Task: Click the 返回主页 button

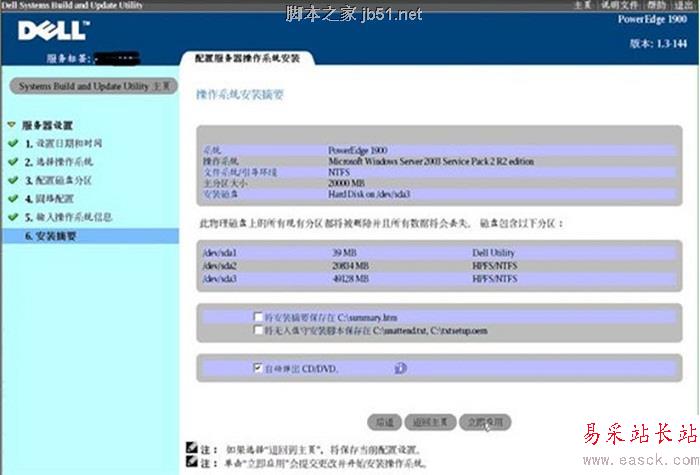Action: pos(430,422)
